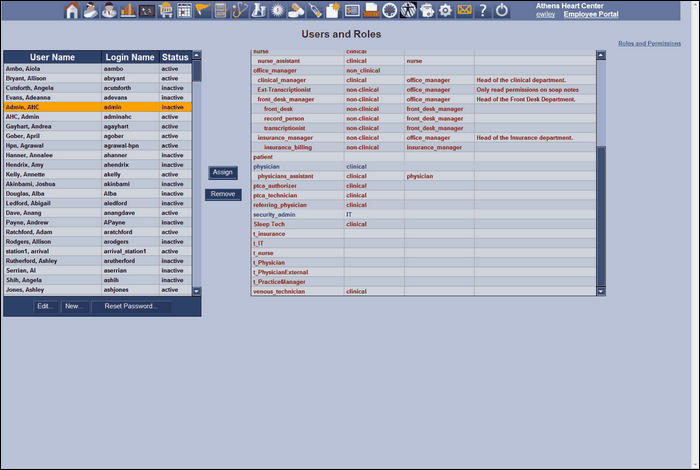Select user row 'Ambo, Alola'
The image size is (700, 470).
pos(98,69)
